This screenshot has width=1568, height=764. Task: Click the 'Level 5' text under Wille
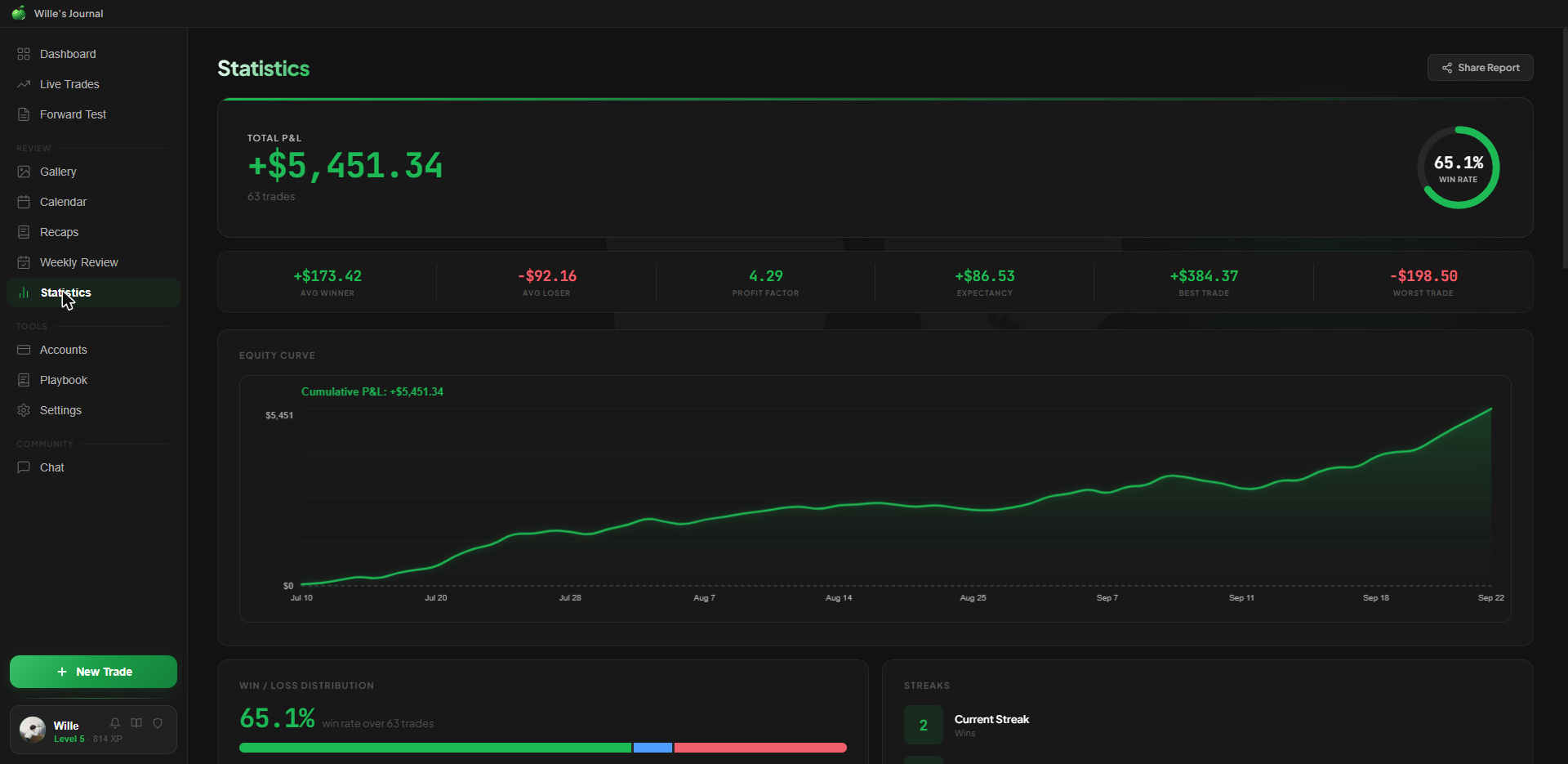coord(69,739)
